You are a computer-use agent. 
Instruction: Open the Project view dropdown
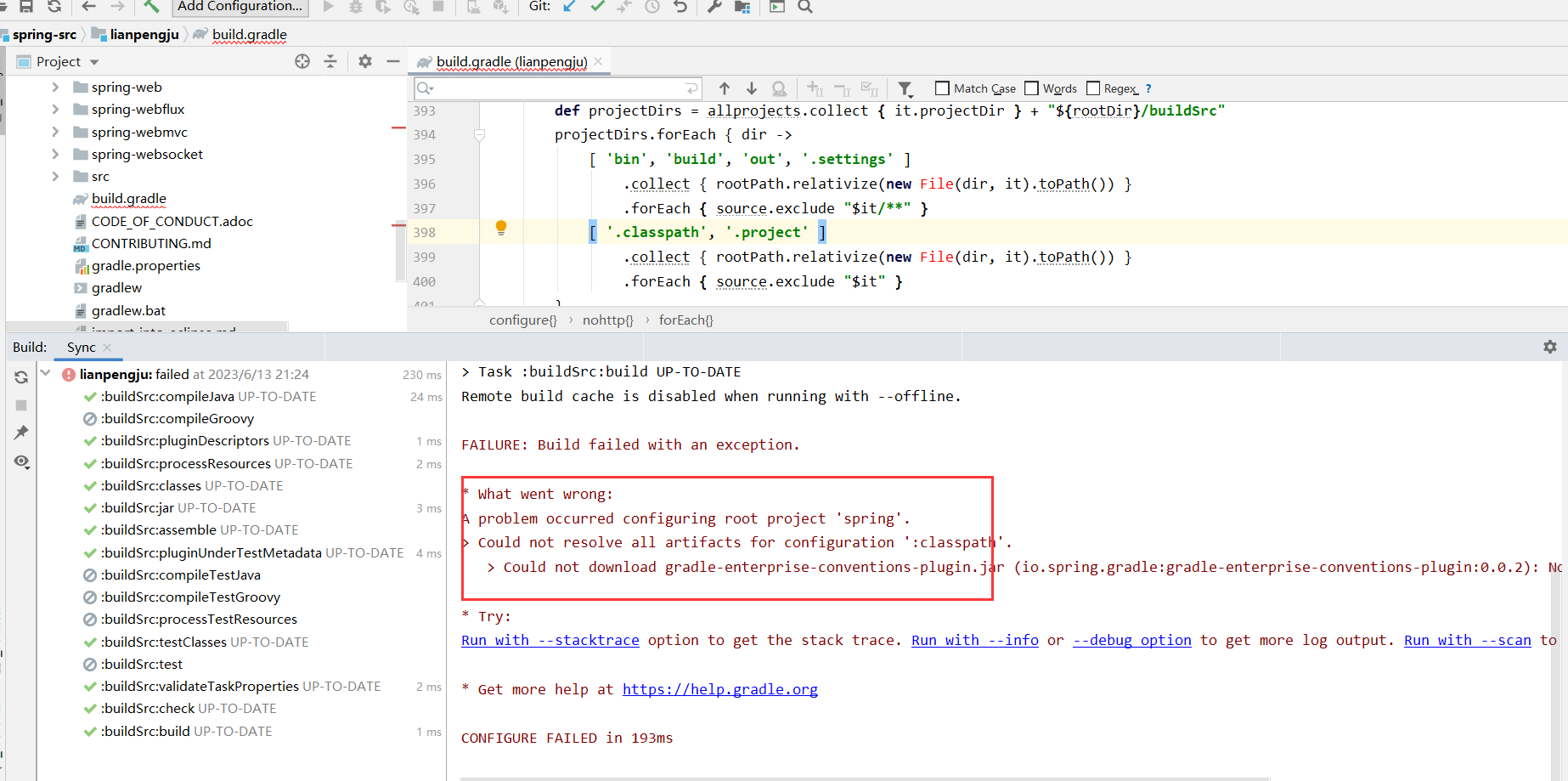(x=94, y=62)
